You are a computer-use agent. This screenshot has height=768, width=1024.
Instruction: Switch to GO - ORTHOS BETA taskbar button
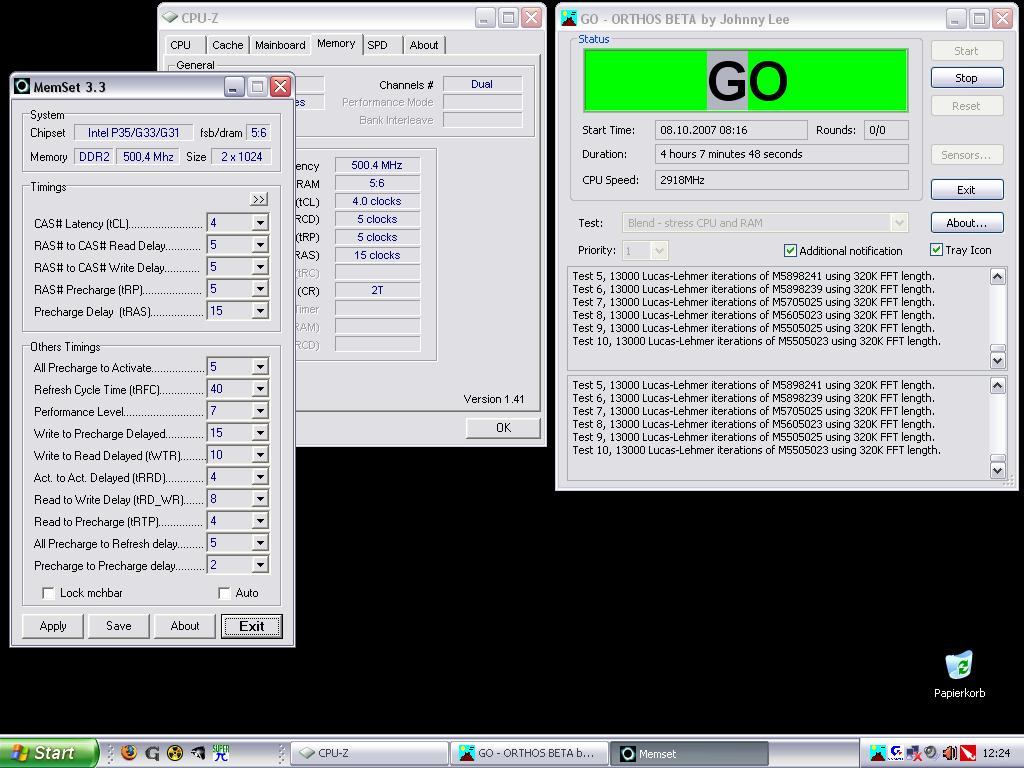pos(530,753)
